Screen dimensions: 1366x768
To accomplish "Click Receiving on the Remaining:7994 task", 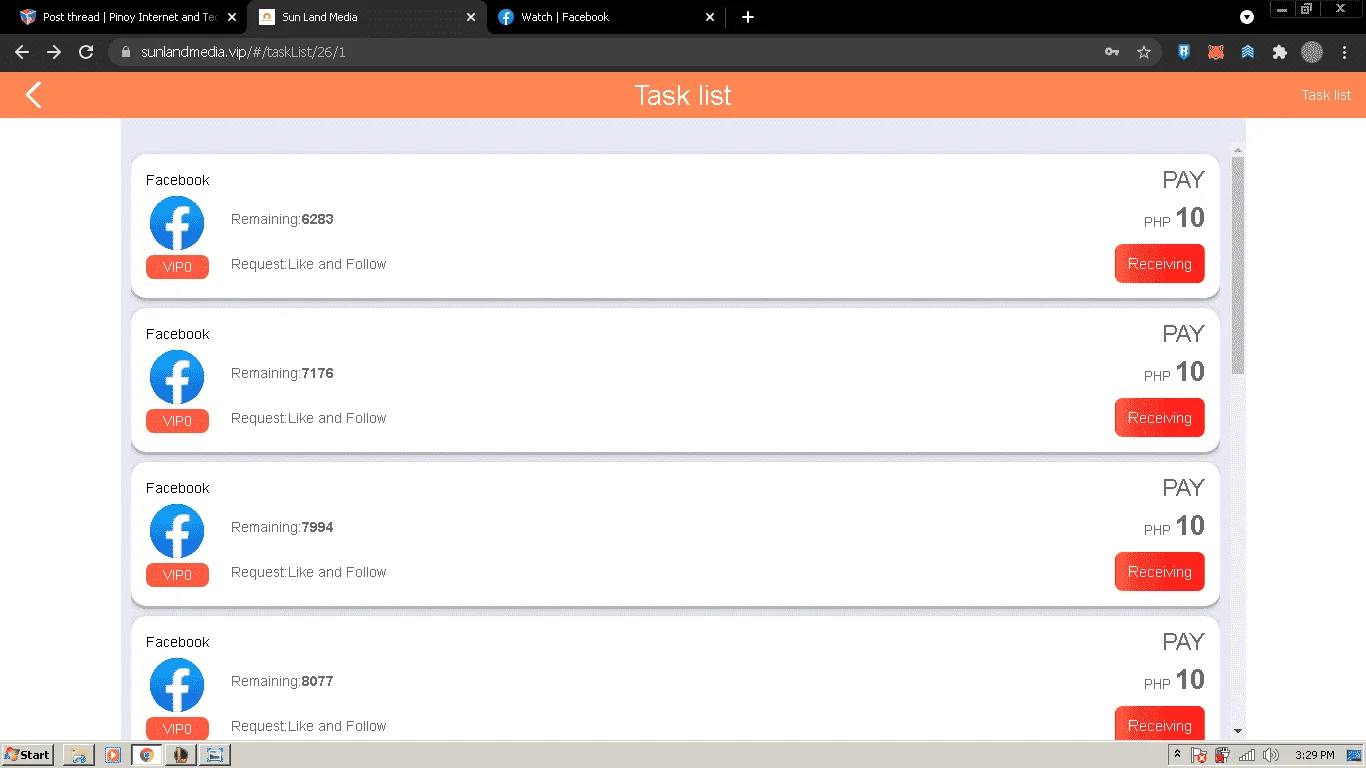I will pyautogui.click(x=1160, y=572).
